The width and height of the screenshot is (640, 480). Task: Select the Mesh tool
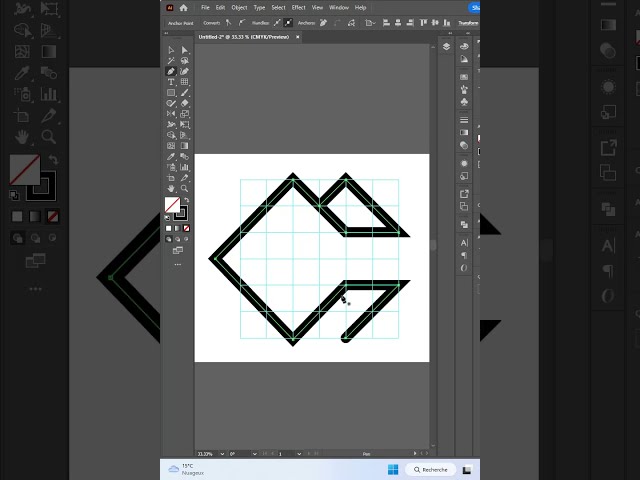(x=171, y=146)
